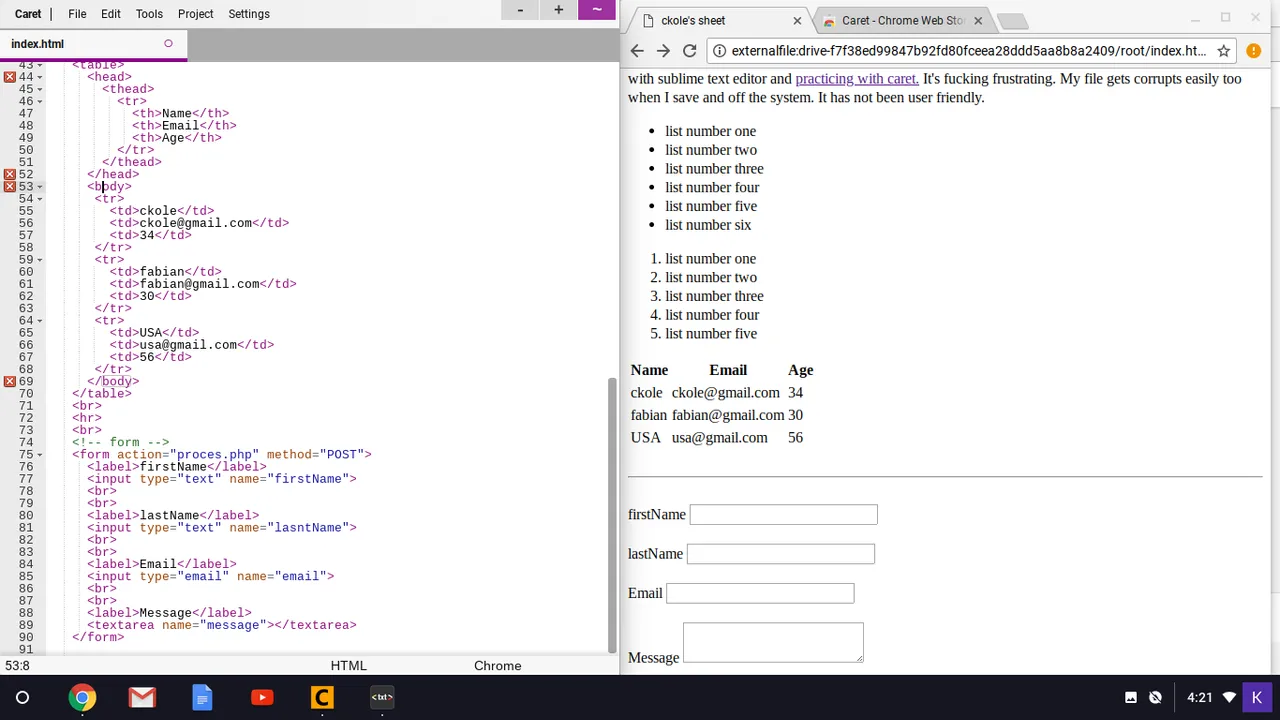
Task: Click the plus button in Caret title bar
Action: (558, 10)
